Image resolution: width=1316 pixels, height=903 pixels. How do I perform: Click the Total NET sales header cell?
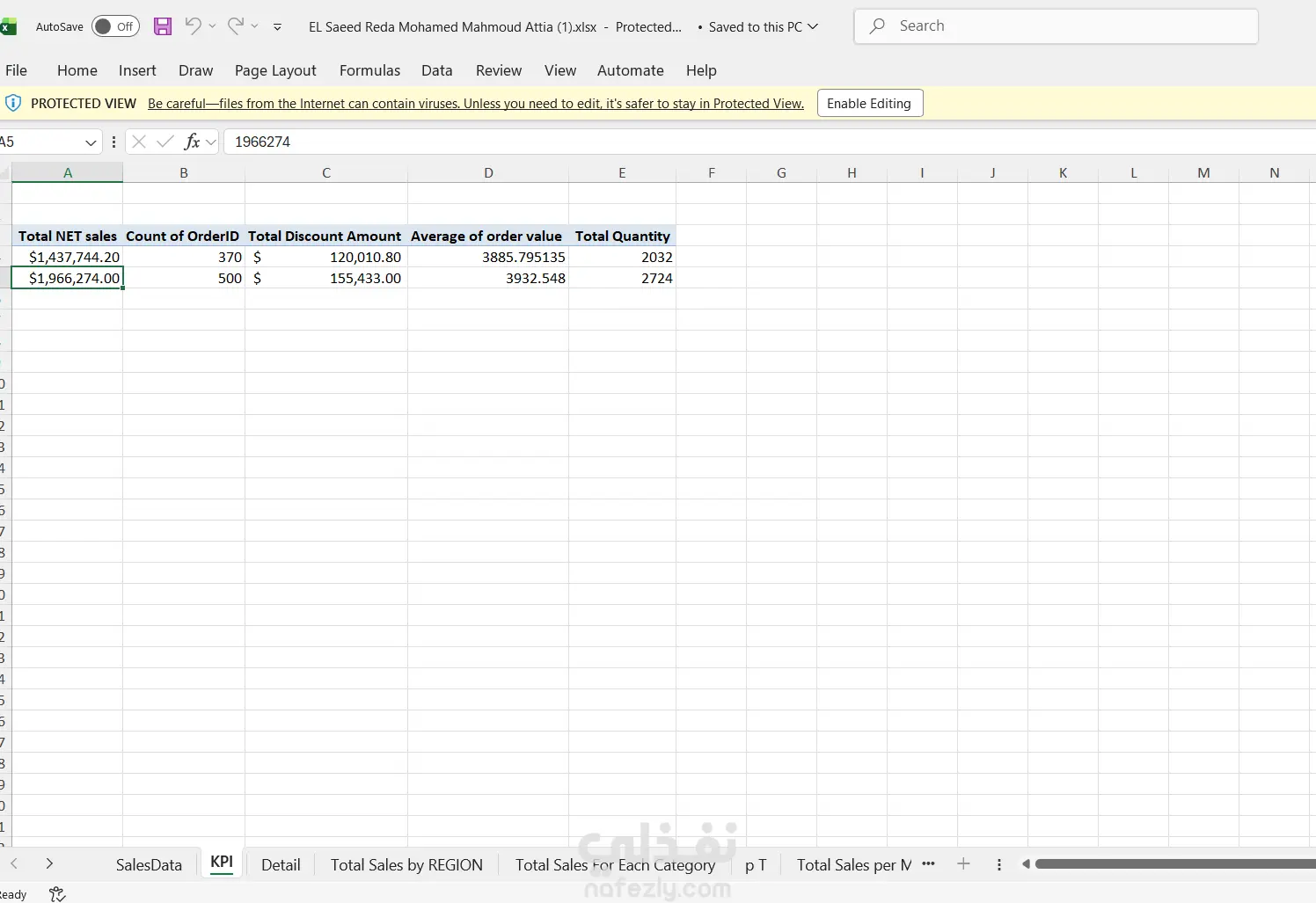click(68, 236)
